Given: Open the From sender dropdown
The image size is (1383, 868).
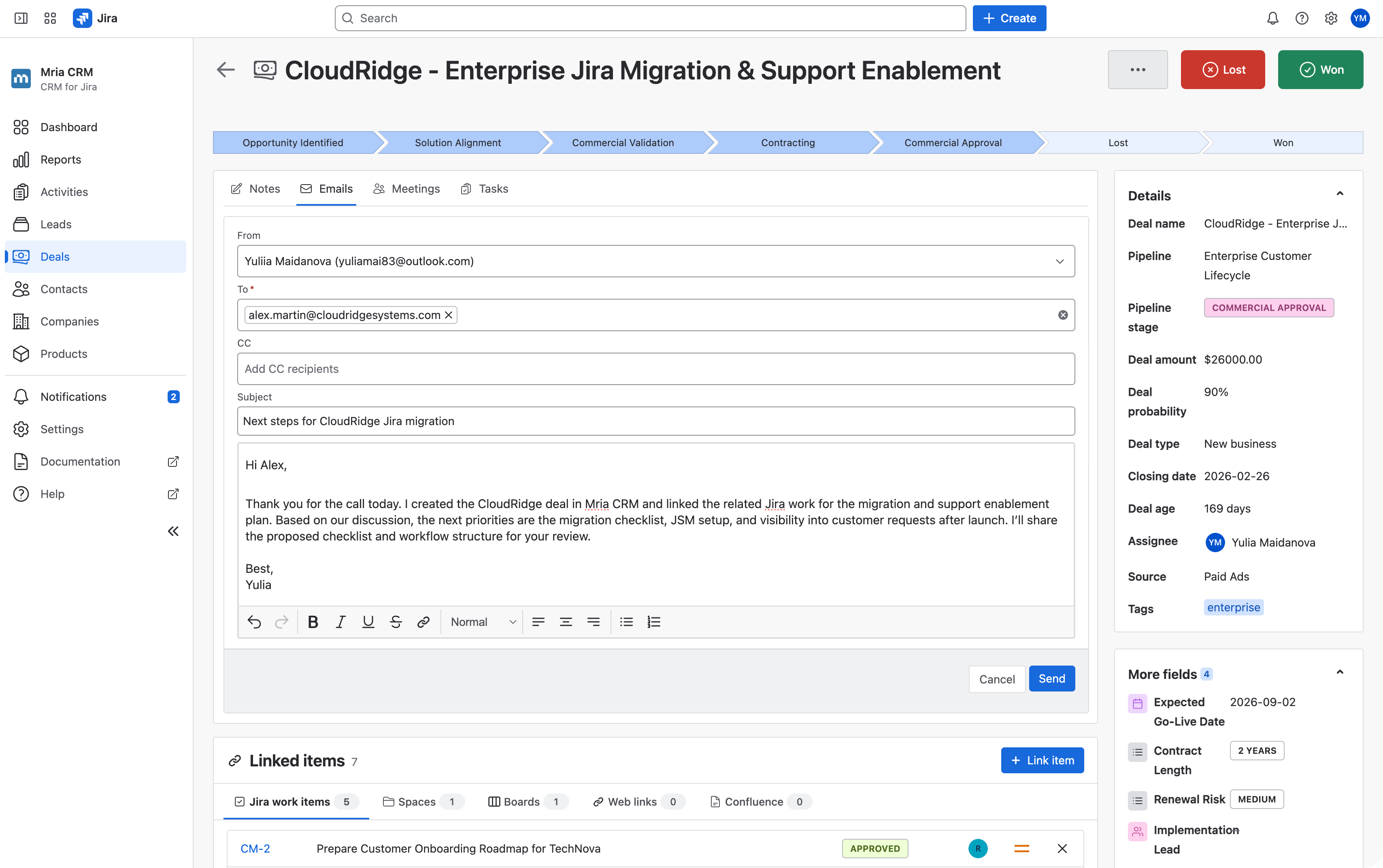Looking at the screenshot, I should pyautogui.click(x=655, y=261).
